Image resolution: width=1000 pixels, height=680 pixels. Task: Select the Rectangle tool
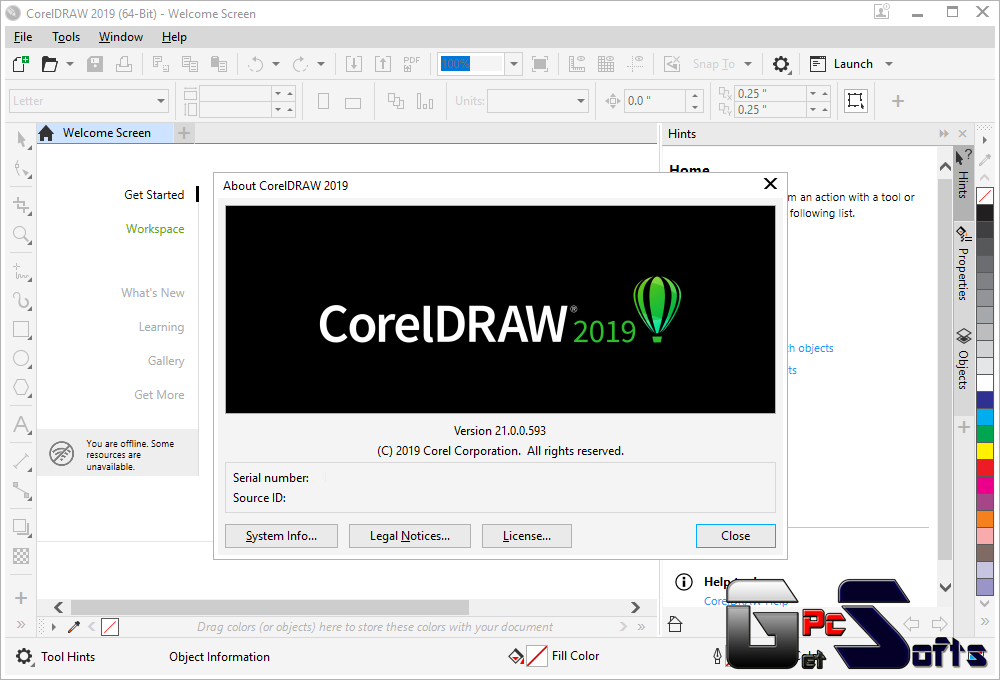tap(22, 330)
